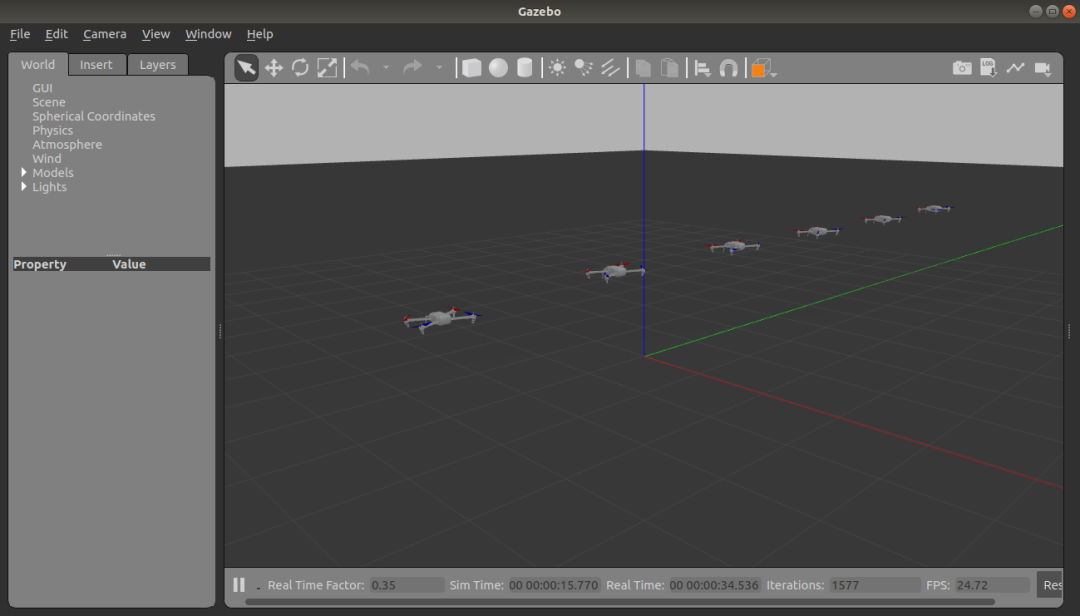Open the Camera menu
This screenshot has width=1080, height=616.
pos(105,34)
